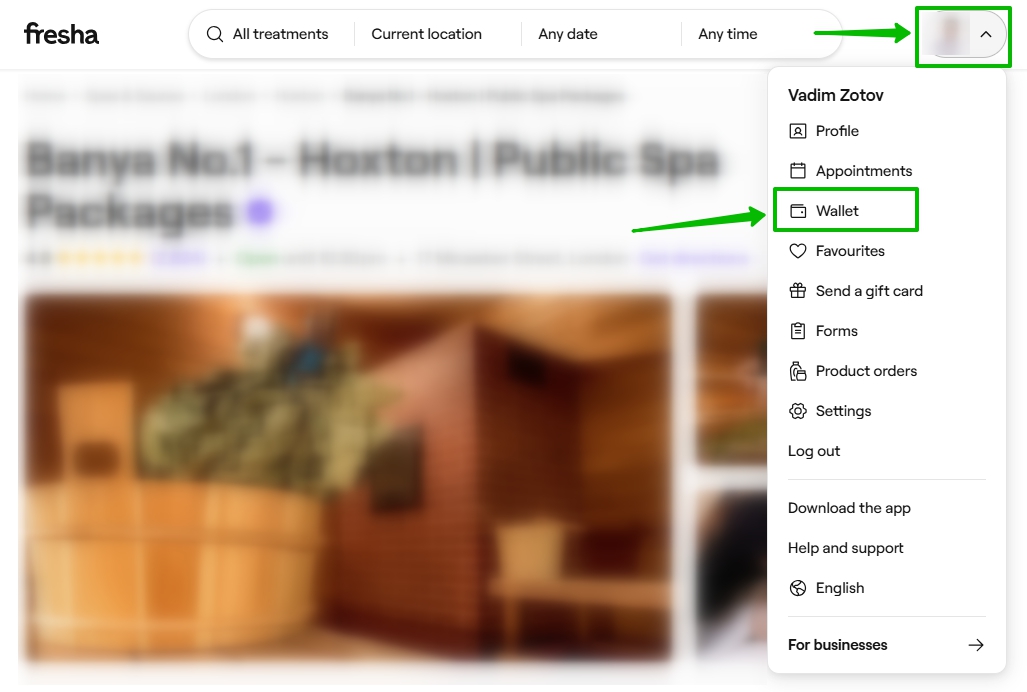
Task: Click the Settings gear icon
Action: 797,411
